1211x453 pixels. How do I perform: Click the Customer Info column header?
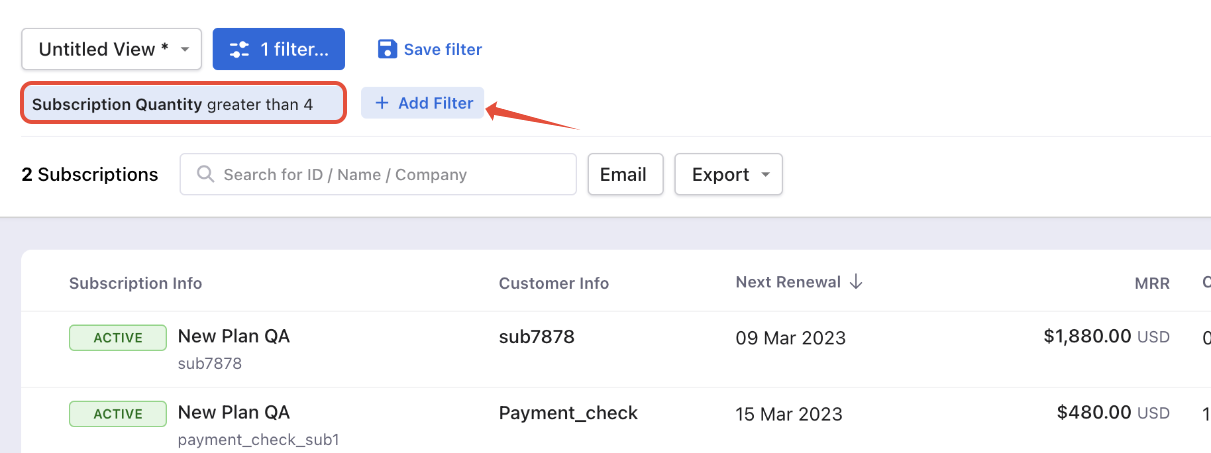pyautogui.click(x=554, y=283)
